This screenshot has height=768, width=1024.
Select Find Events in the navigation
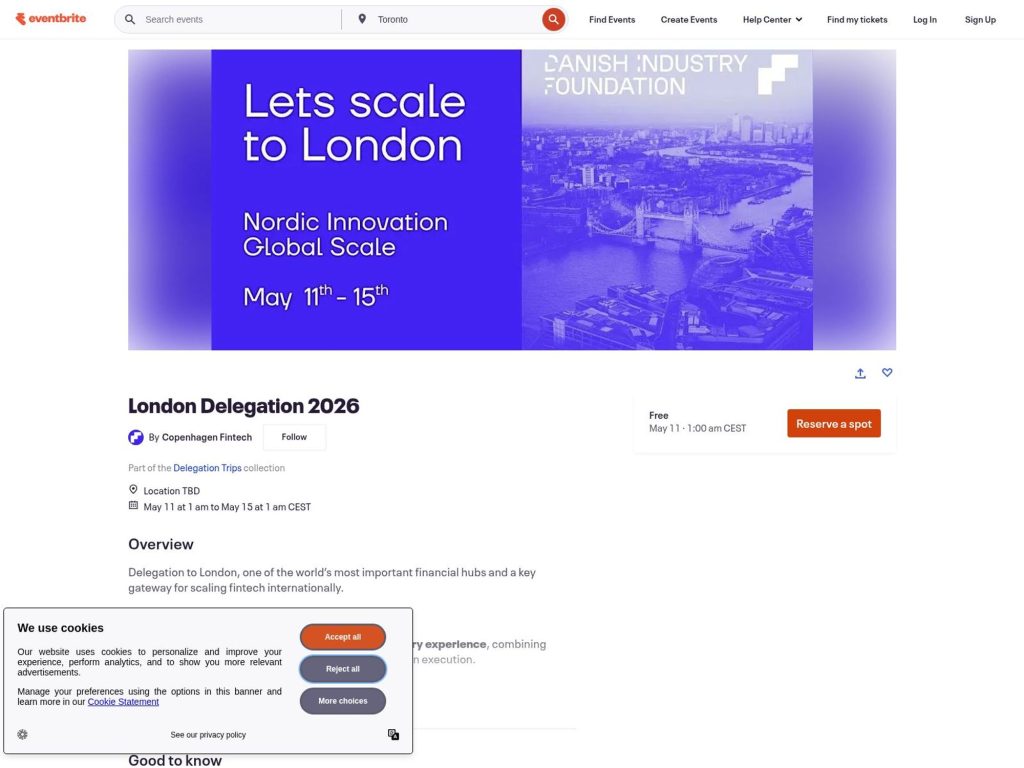click(611, 19)
